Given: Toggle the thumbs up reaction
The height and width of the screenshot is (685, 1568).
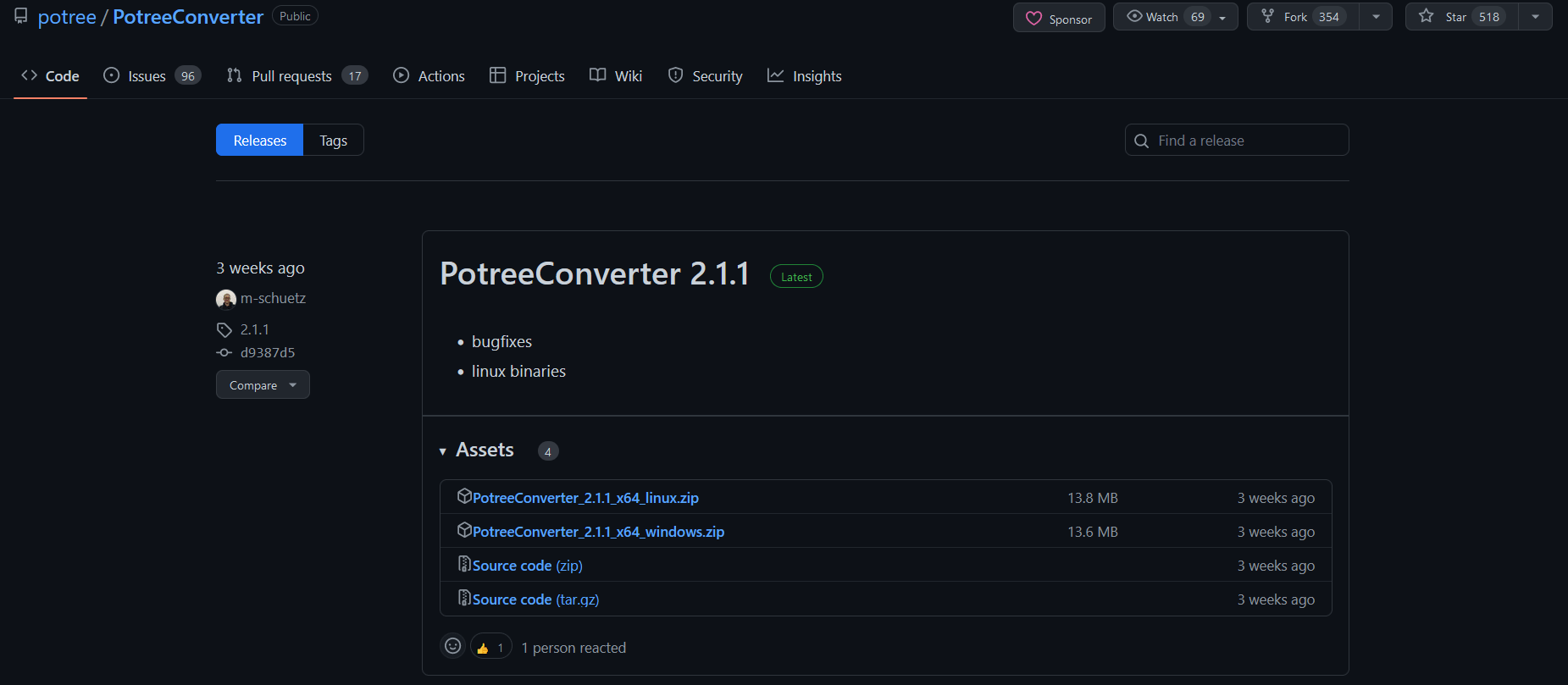Looking at the screenshot, I should point(491,647).
